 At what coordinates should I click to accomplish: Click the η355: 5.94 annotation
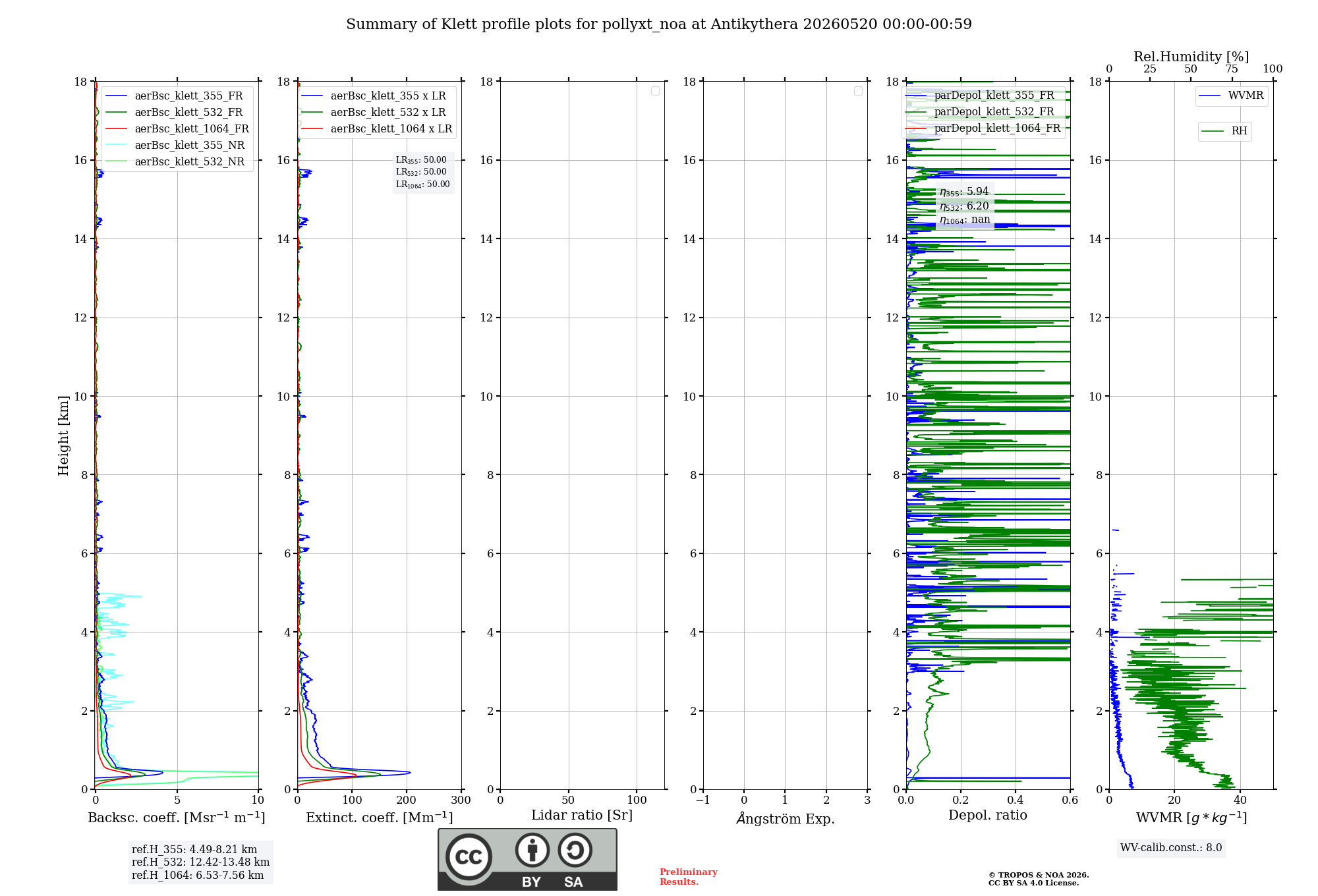pos(964,192)
